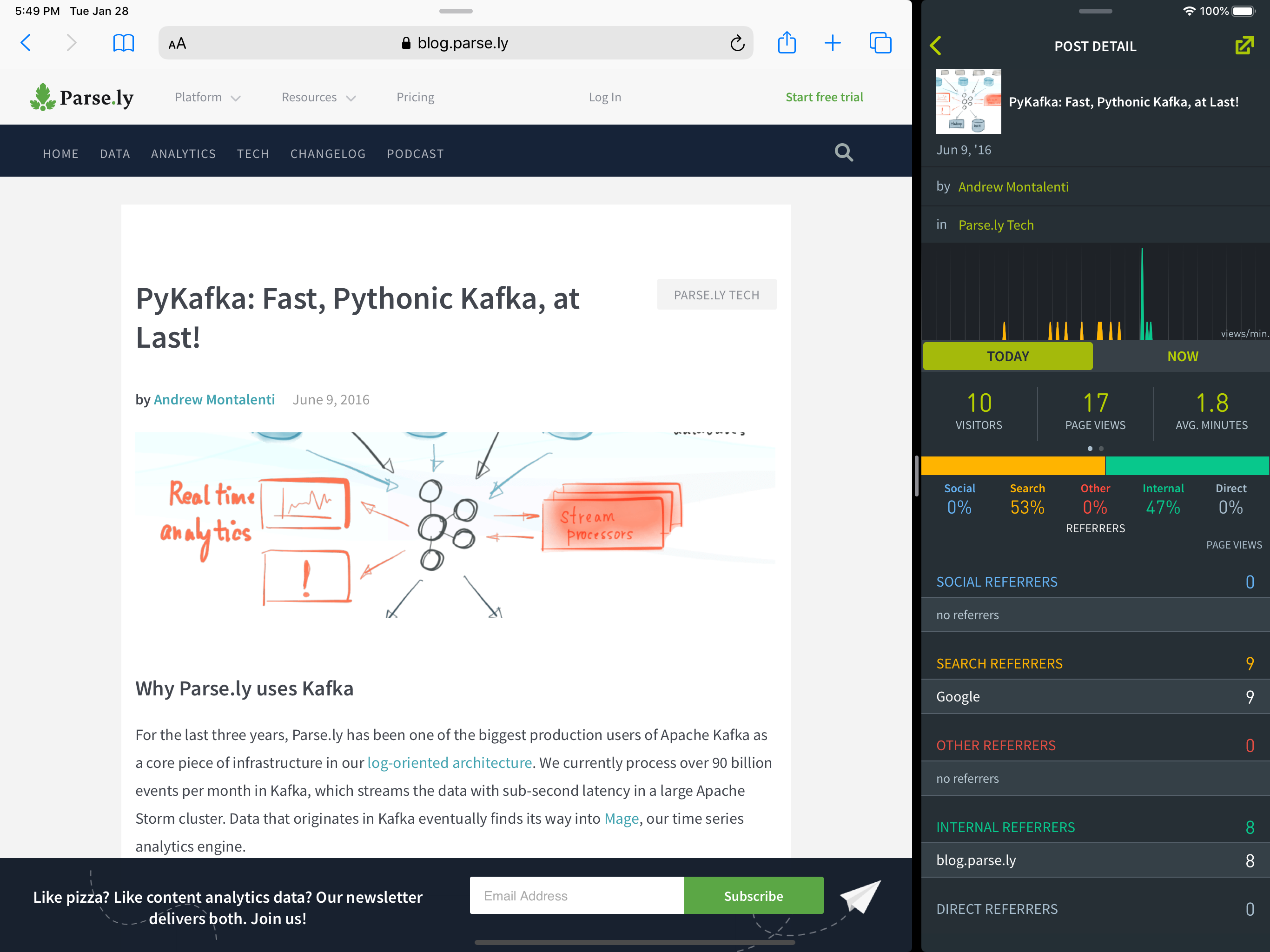This screenshot has width=1270, height=952.
Task: Open the Pricing page
Action: click(x=415, y=97)
